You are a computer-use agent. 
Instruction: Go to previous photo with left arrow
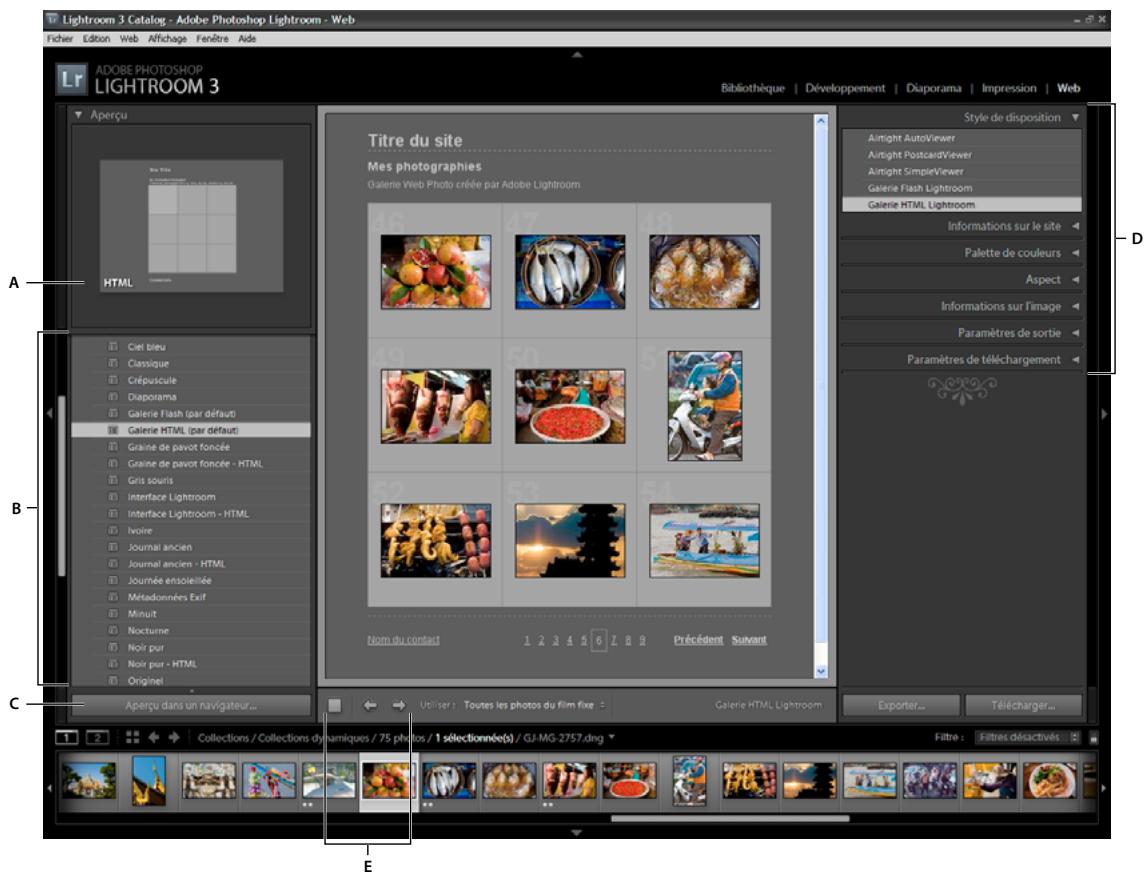(370, 705)
